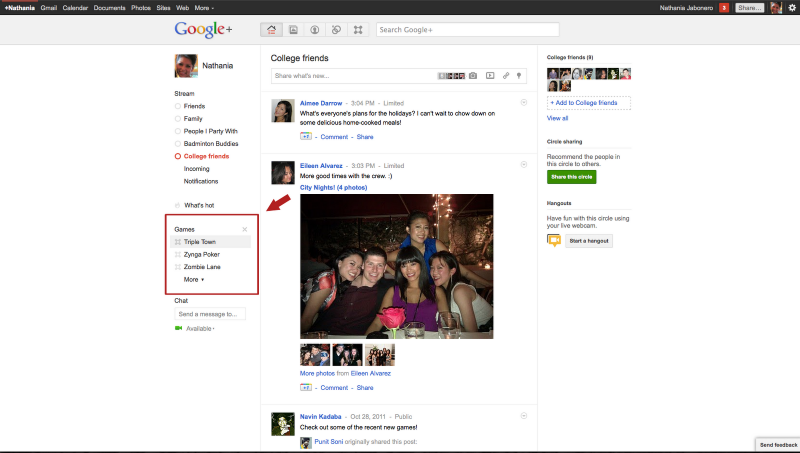Viewport: 800px width, 453px height.
Task: Add a video using share box icon
Action: coord(490,75)
